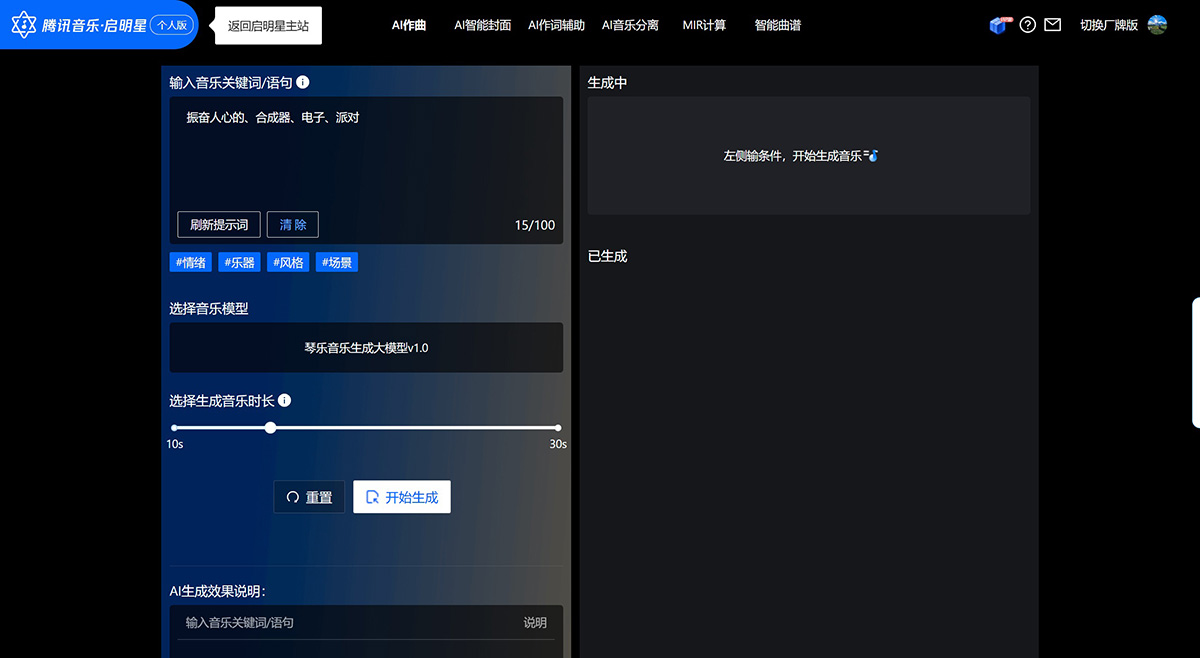Screen dimensions: 1200x658
Task: Expand the 说明 panel under AI生成效果说明
Action: (534, 622)
